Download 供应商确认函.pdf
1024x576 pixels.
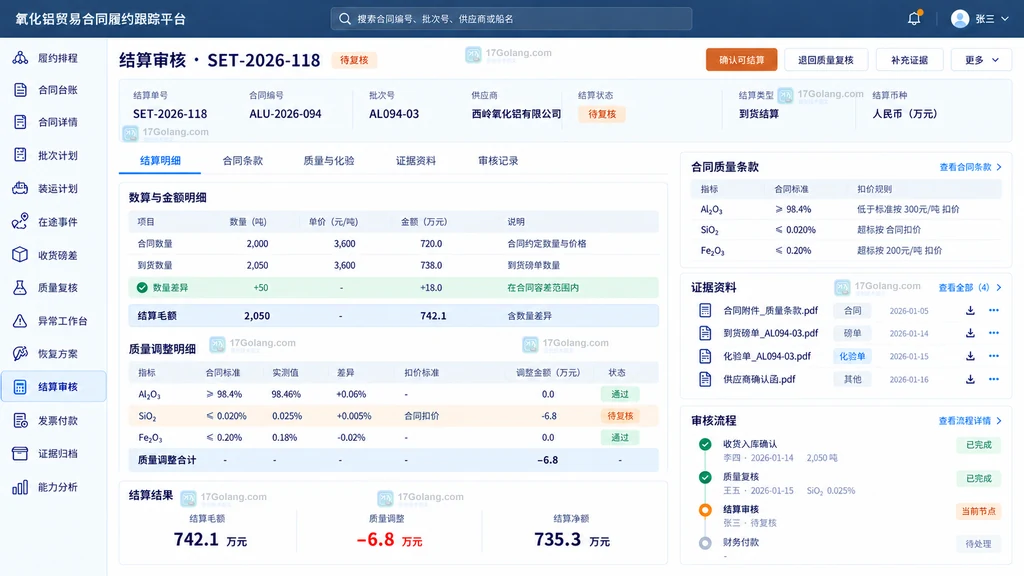coord(970,379)
